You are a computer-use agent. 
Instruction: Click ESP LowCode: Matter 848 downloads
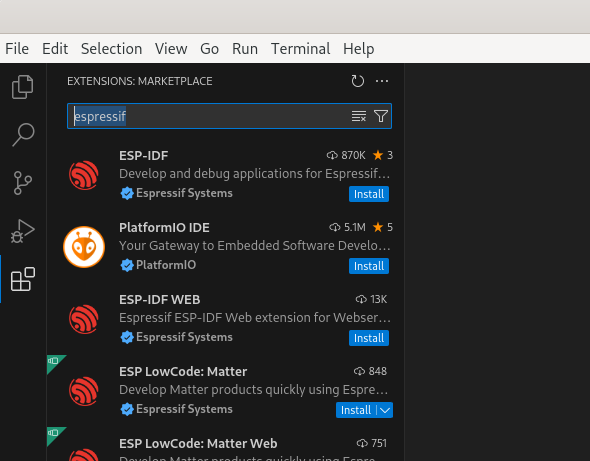370,371
